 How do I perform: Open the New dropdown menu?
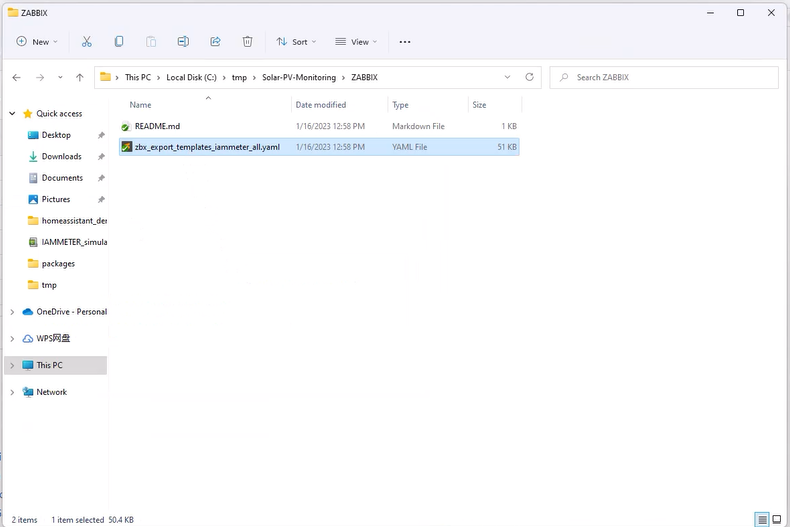pyautogui.click(x=37, y=42)
